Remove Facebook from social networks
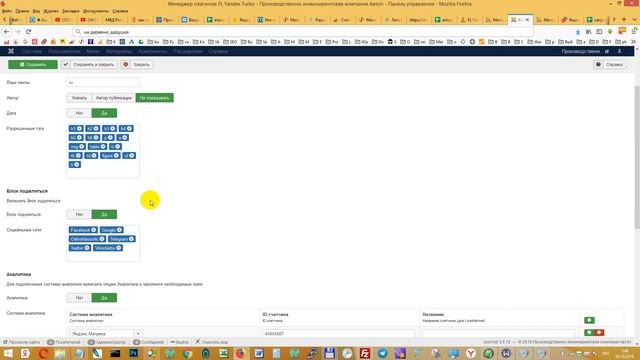The width and height of the screenshot is (640, 360). pos(93,230)
